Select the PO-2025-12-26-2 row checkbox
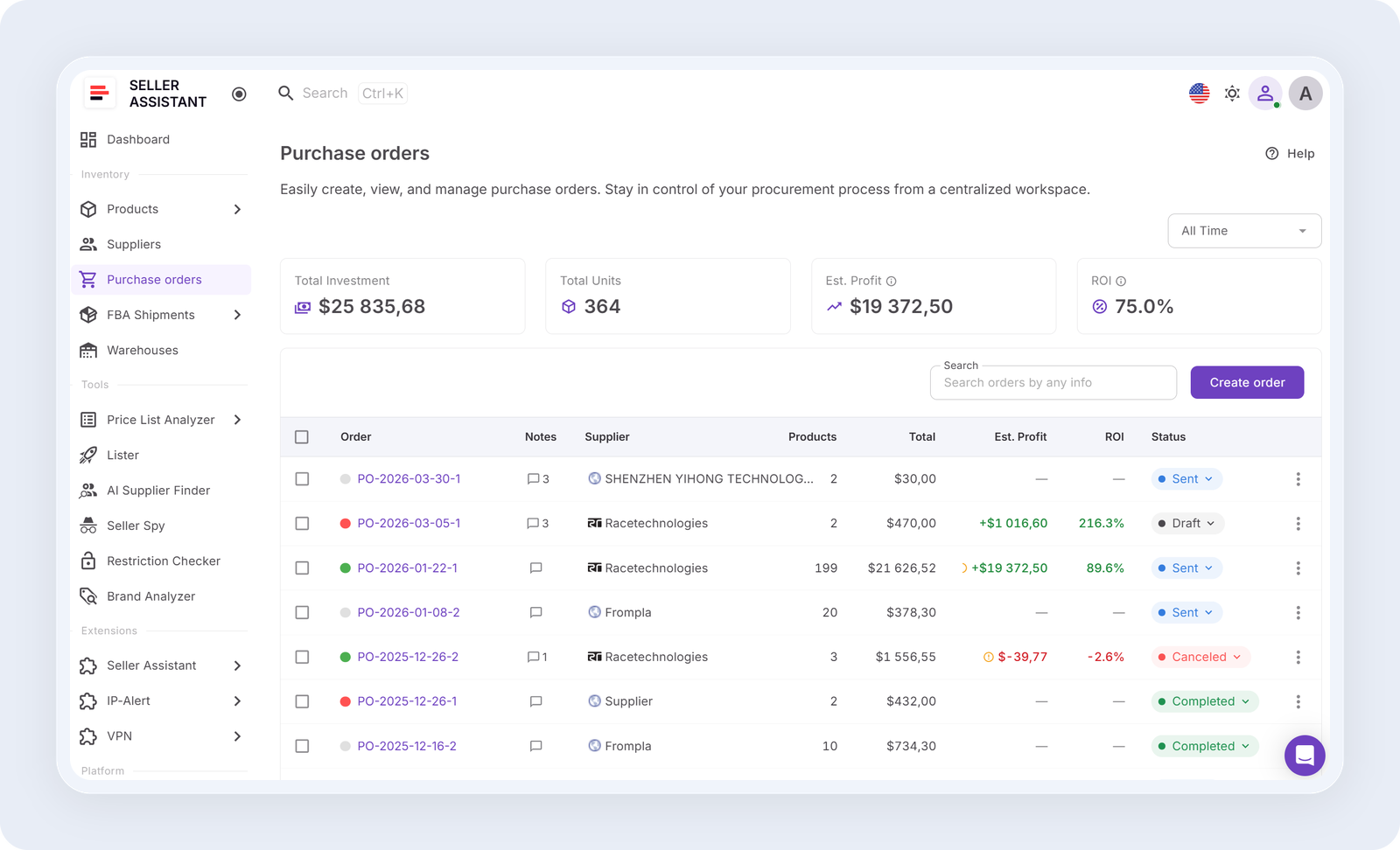 [x=302, y=657]
